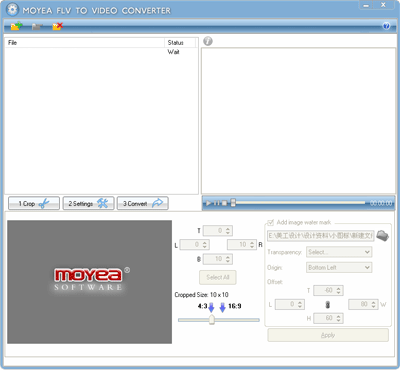Click the gray folder toolbar icon
400x370 pixels.
click(37, 27)
